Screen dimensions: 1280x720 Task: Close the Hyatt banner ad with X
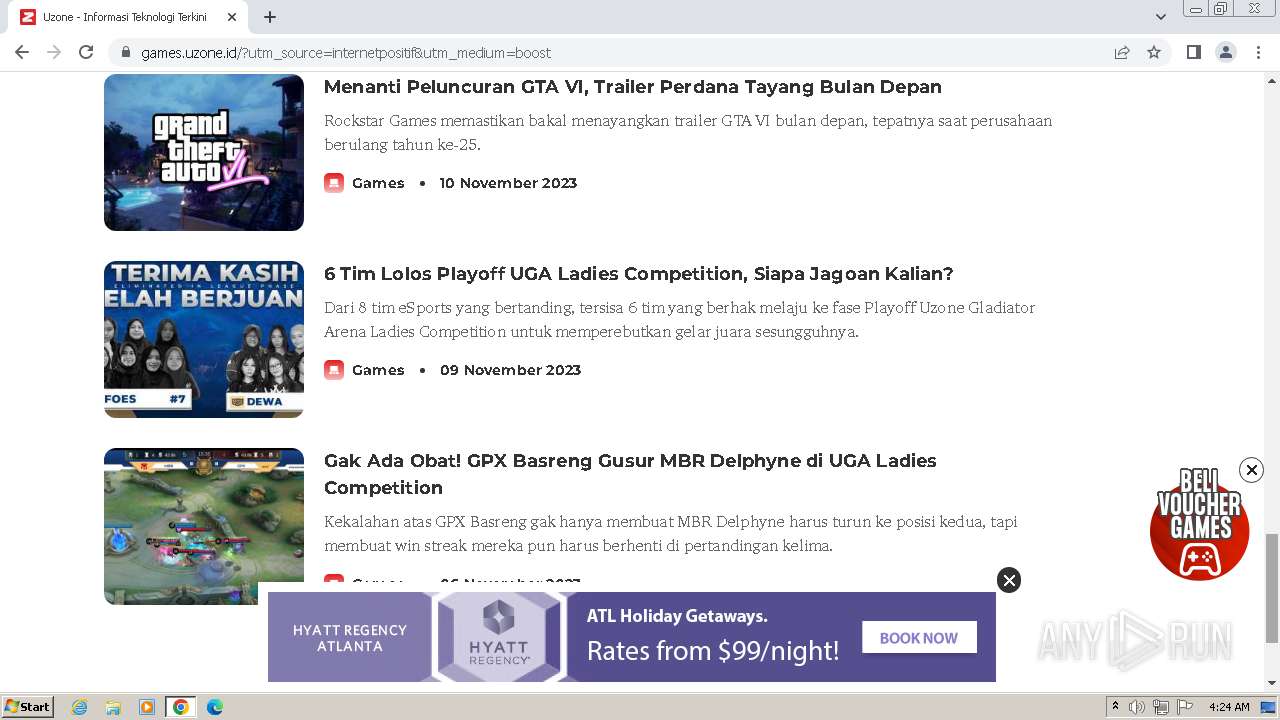point(1009,580)
